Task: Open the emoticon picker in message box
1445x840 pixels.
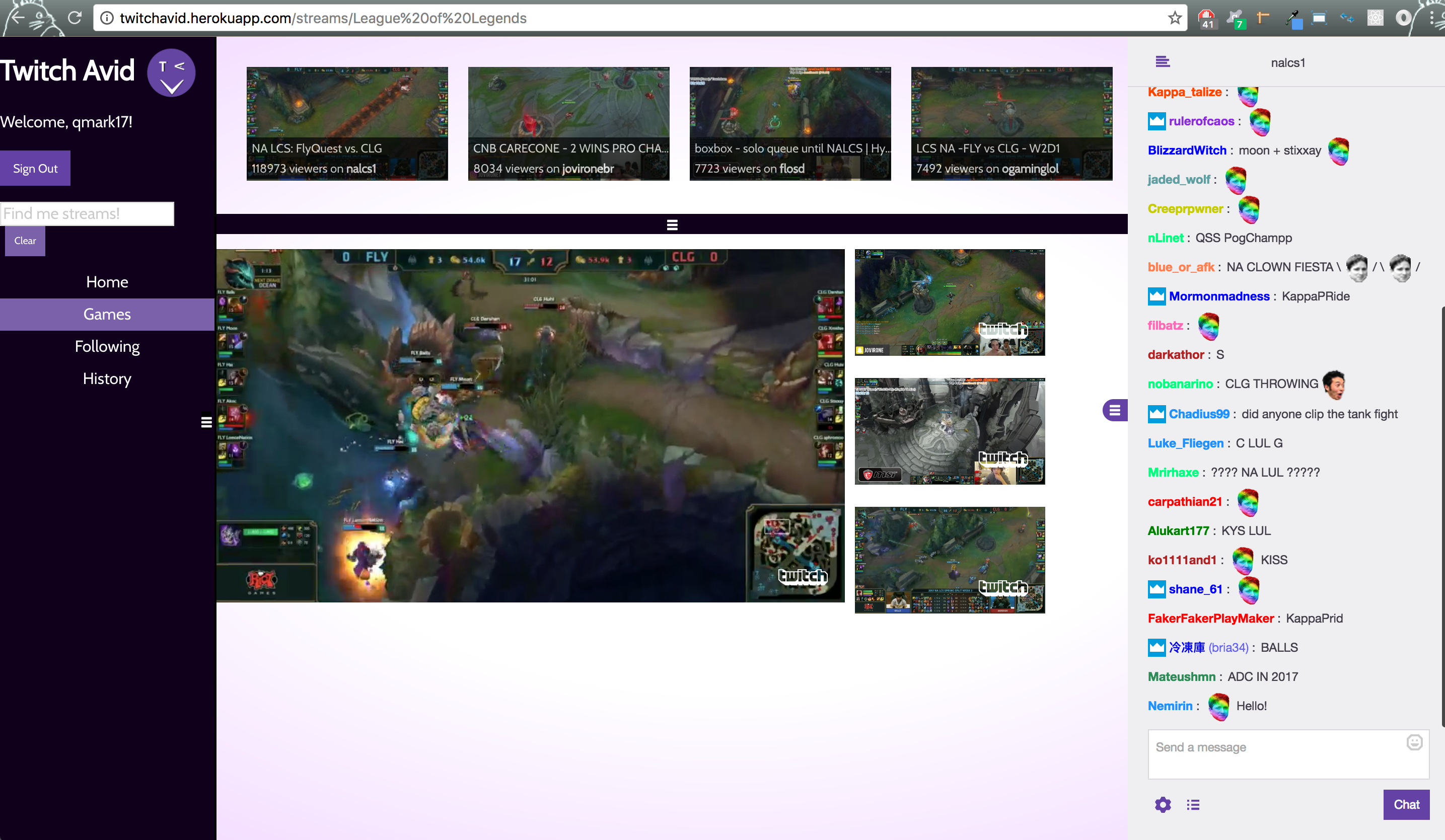Action: (1414, 742)
